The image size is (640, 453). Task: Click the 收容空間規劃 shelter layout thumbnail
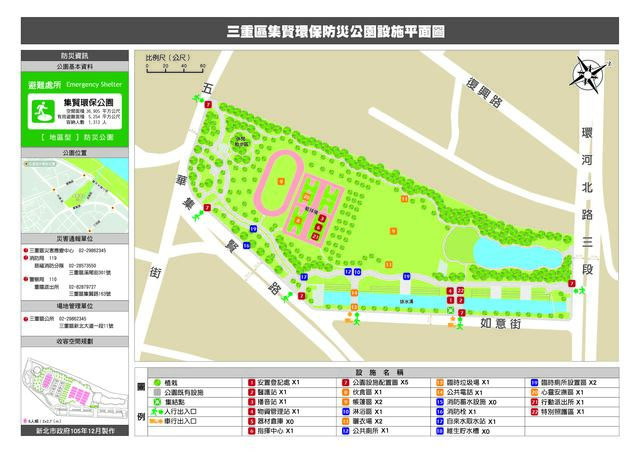click(x=75, y=386)
